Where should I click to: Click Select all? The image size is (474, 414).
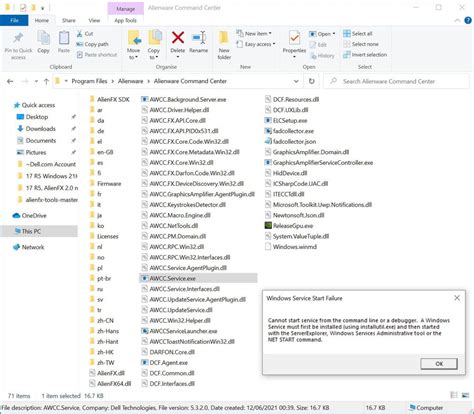point(358,34)
